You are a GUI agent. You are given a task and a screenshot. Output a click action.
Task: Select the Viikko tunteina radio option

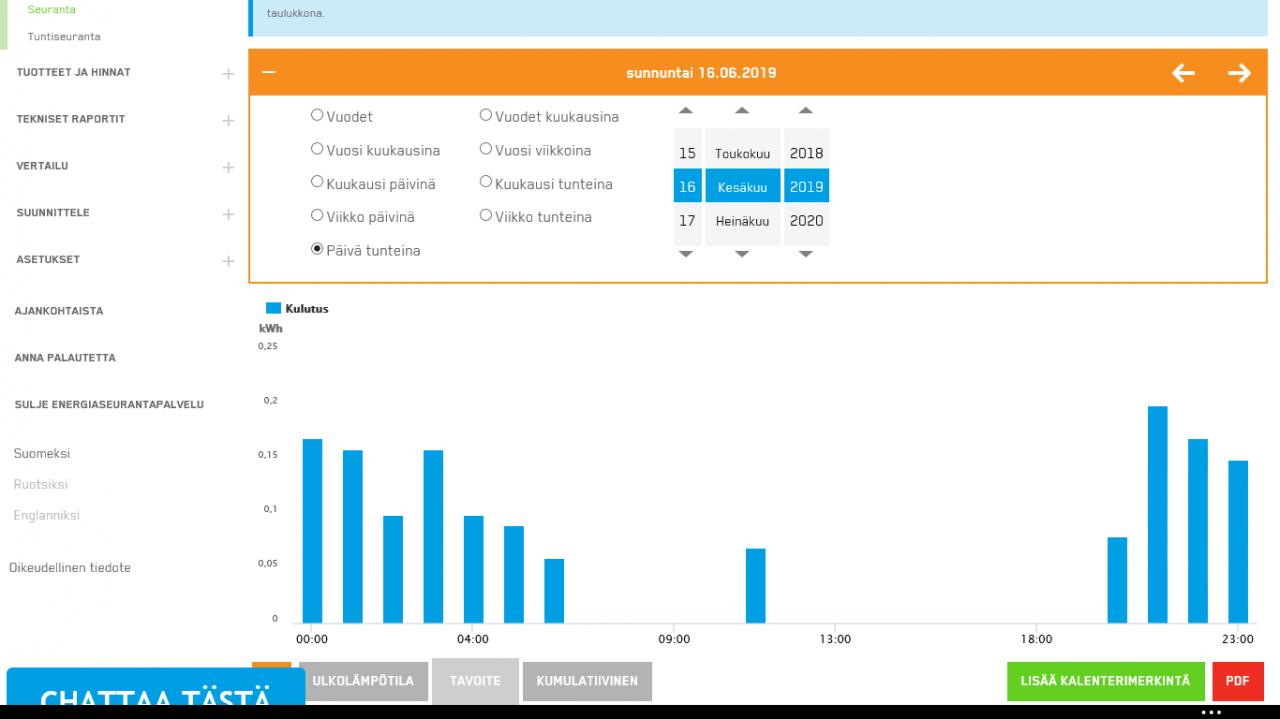(x=486, y=216)
